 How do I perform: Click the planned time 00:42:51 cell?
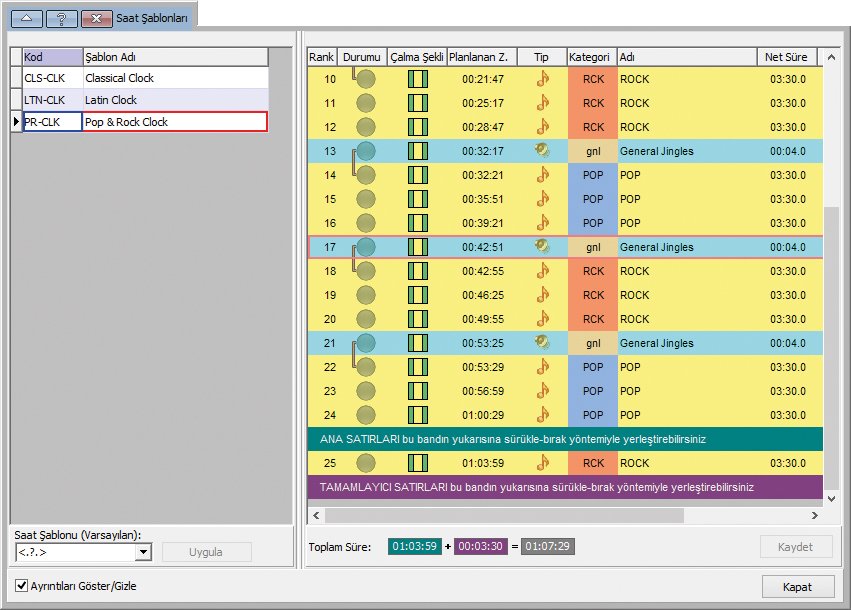coord(483,247)
